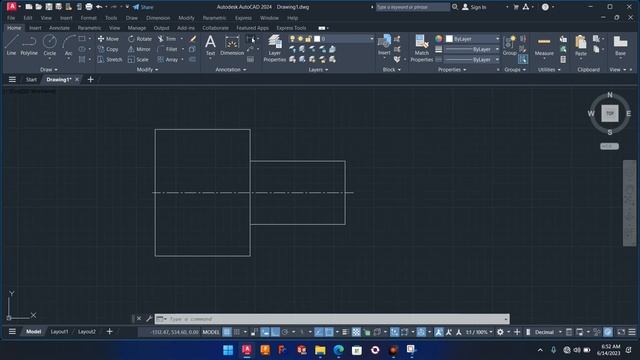This screenshot has width=640, height=360.
Task: Click the Insert block icon
Action: click(384, 44)
